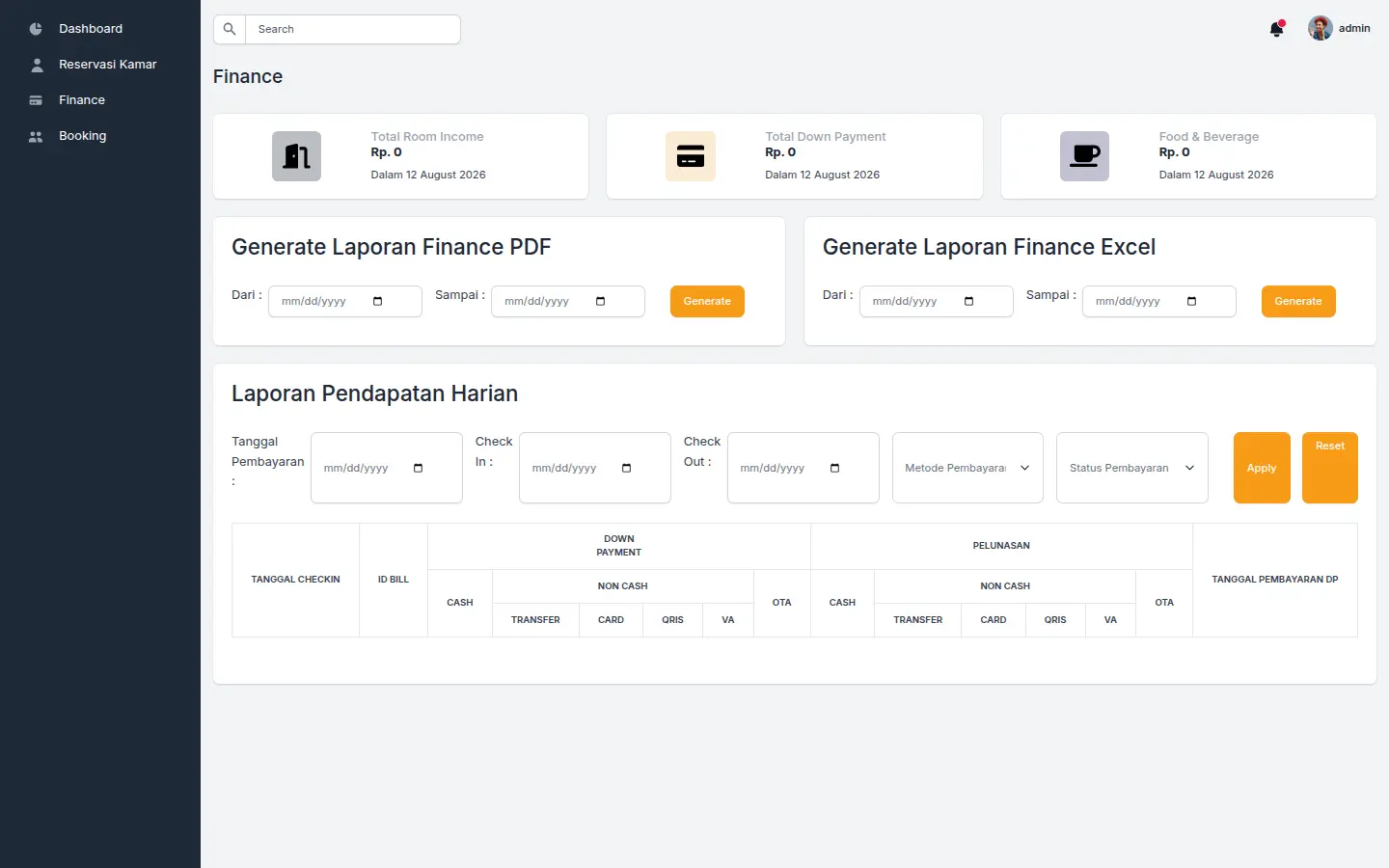Click the Laporan Pendapatan Harian heading
1389x868 pixels.
[374, 393]
